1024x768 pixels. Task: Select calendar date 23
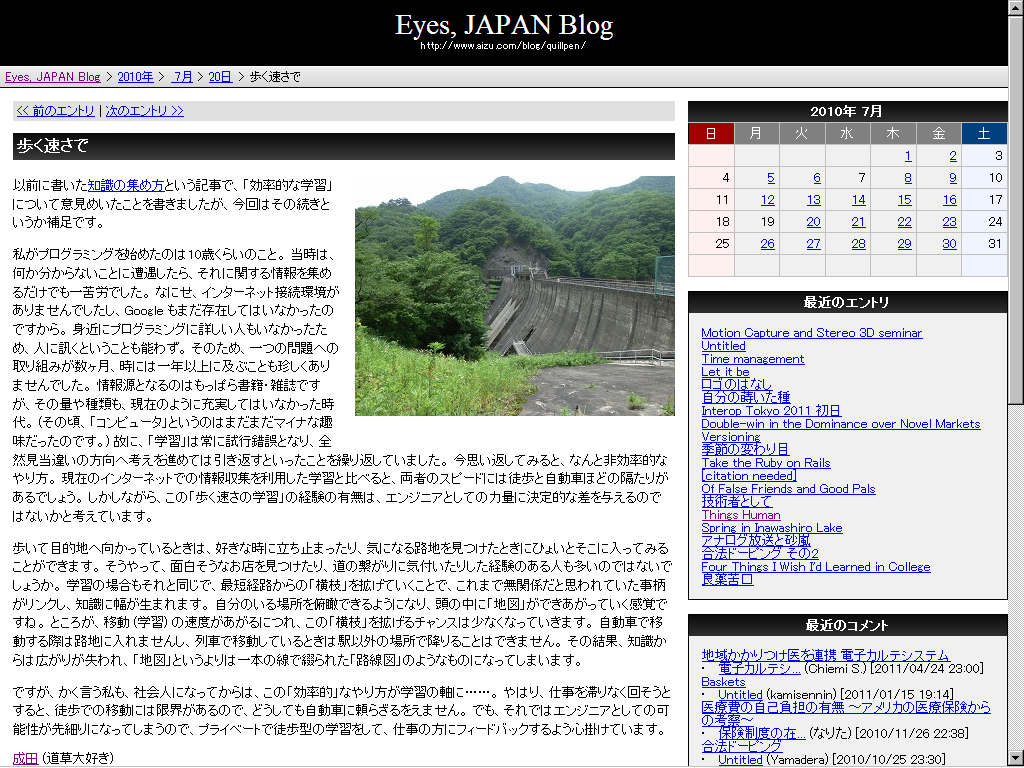pos(950,222)
